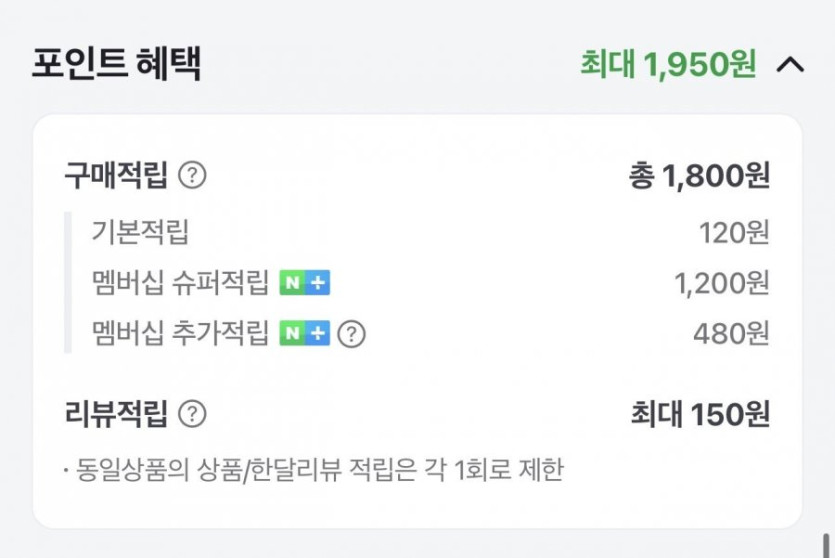This screenshot has width=835, height=558.
Task: Click the N+ badge beside 멤버십 추가적립
Action: pos(304,333)
